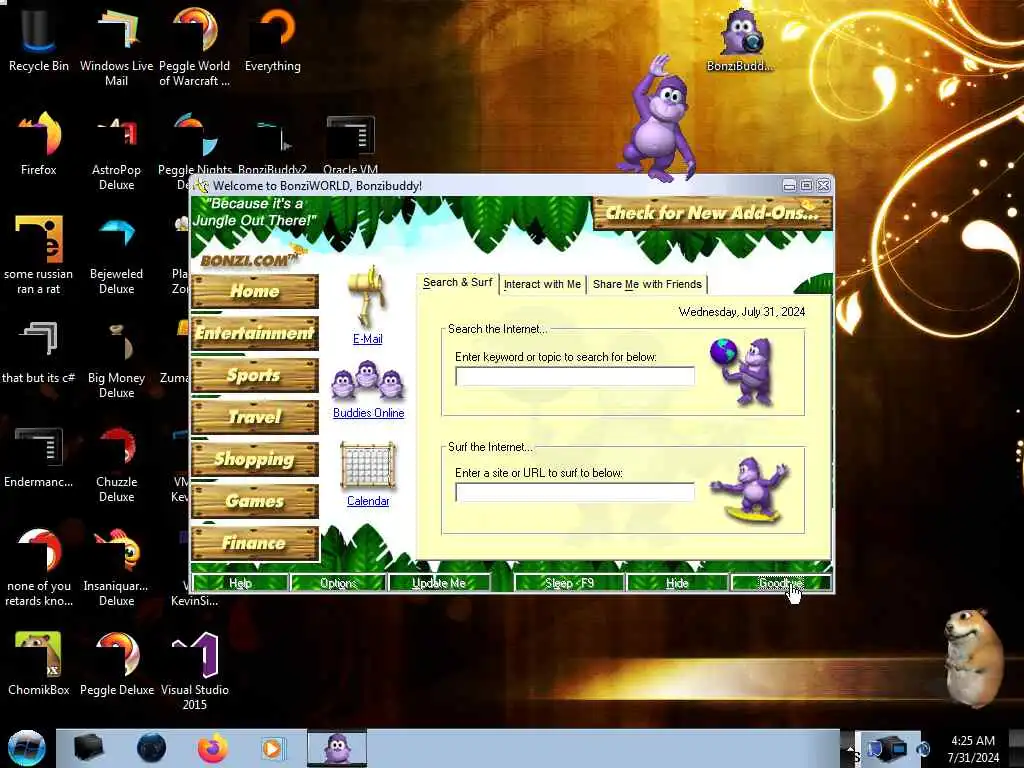Screen dimensions: 1024x768
Task: Click the Update Me button
Action: (x=439, y=583)
